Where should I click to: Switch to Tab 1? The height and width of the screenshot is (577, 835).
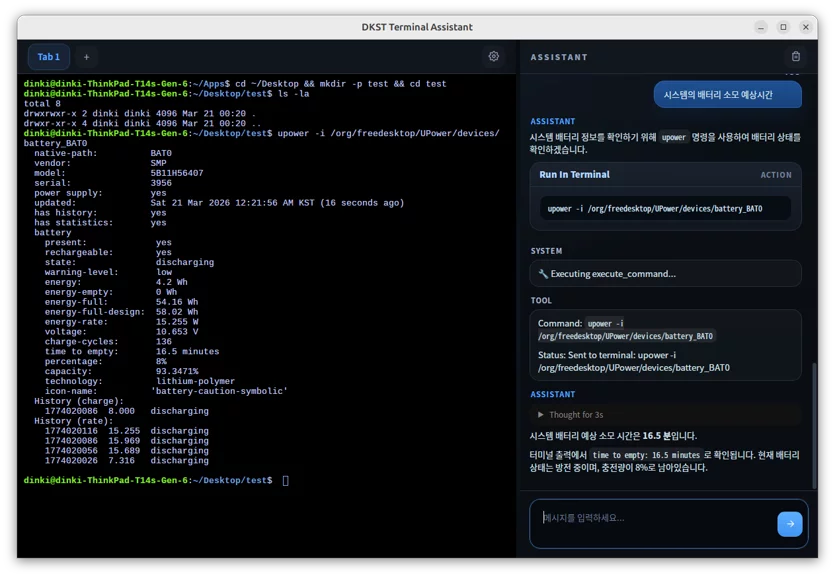click(48, 57)
